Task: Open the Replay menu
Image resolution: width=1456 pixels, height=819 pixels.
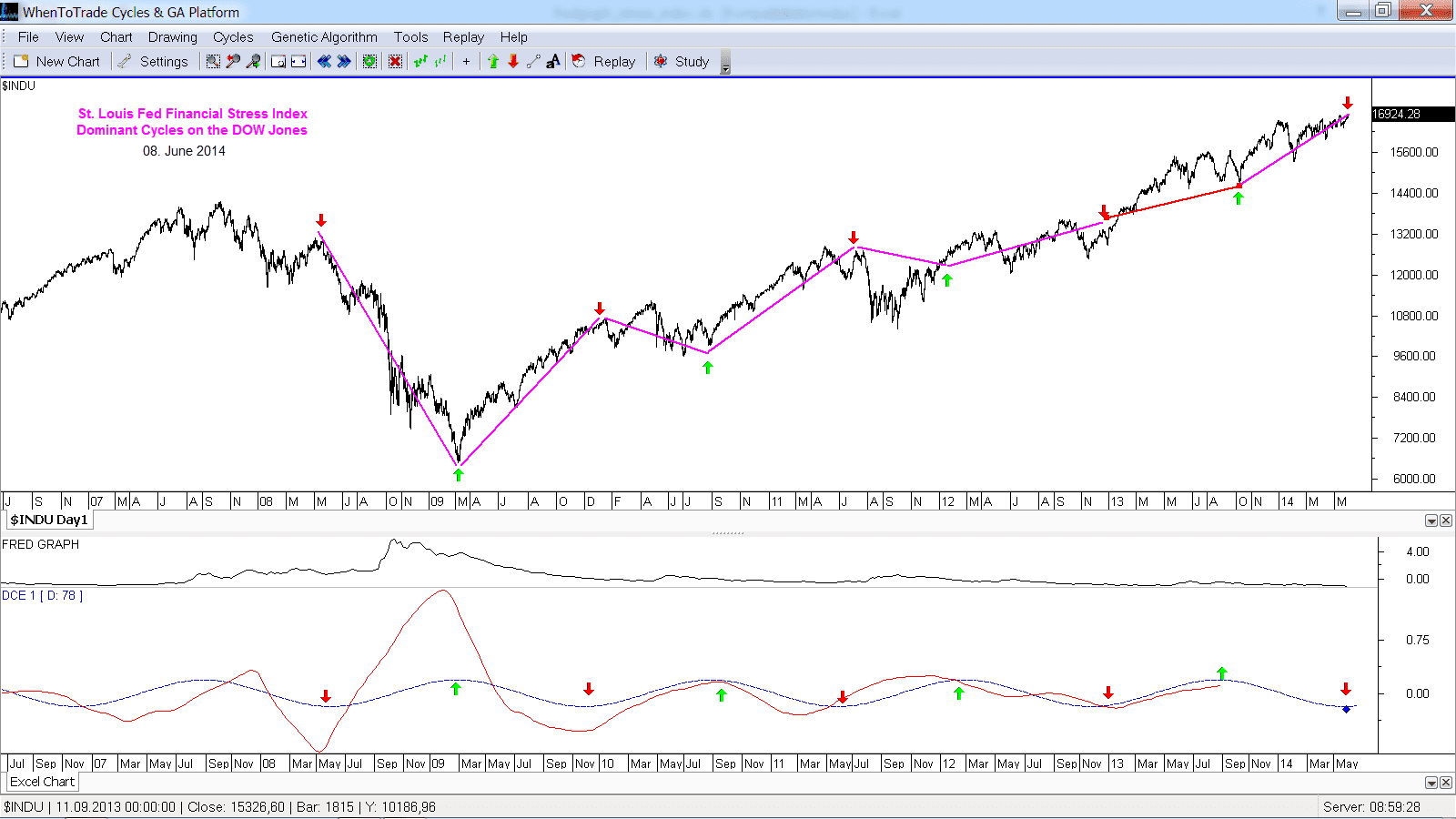Action: (x=463, y=36)
